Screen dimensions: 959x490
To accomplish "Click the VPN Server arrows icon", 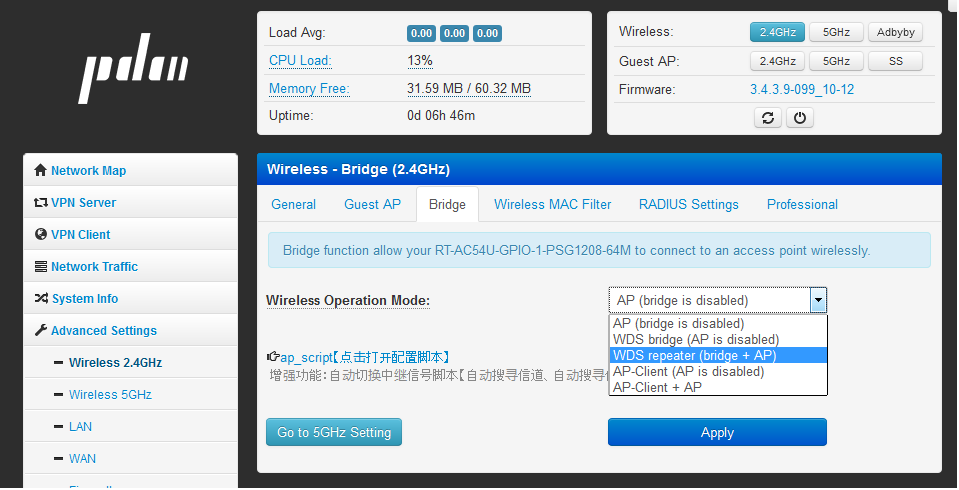I will click(x=41, y=202).
